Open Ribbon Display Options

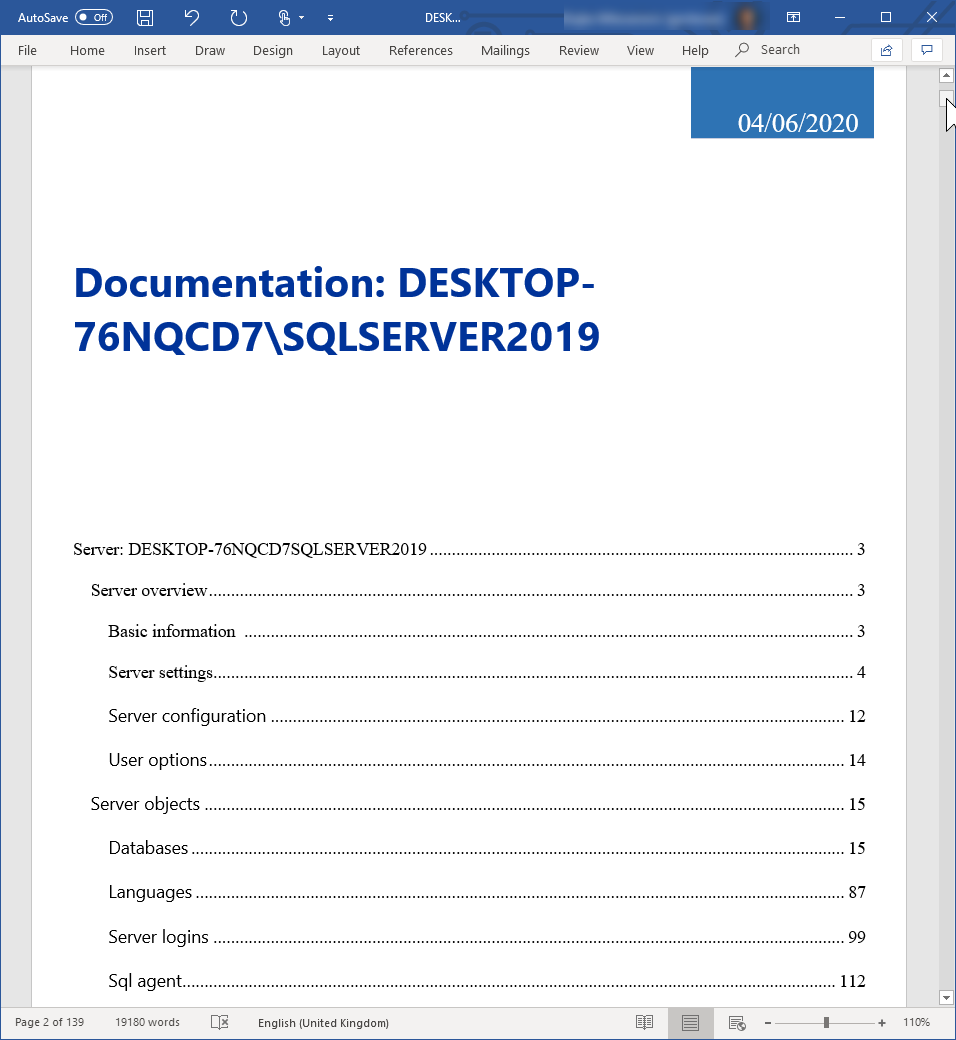793,17
